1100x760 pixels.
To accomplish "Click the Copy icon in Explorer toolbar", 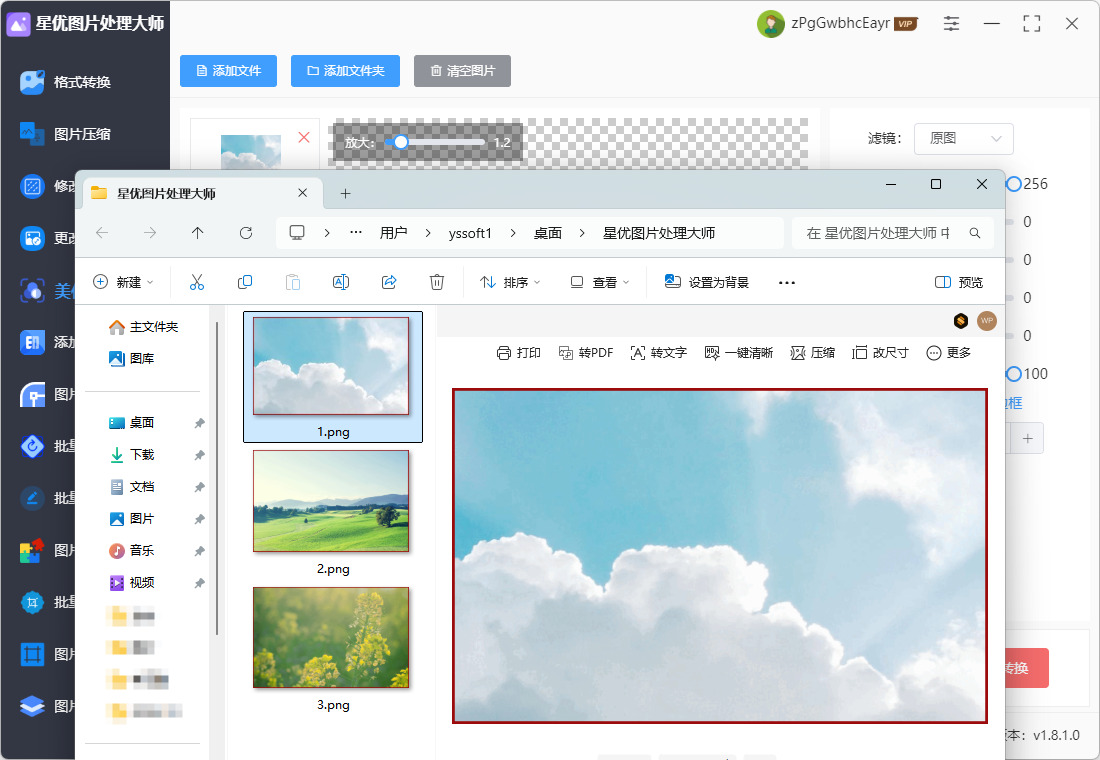I will click(x=245, y=282).
